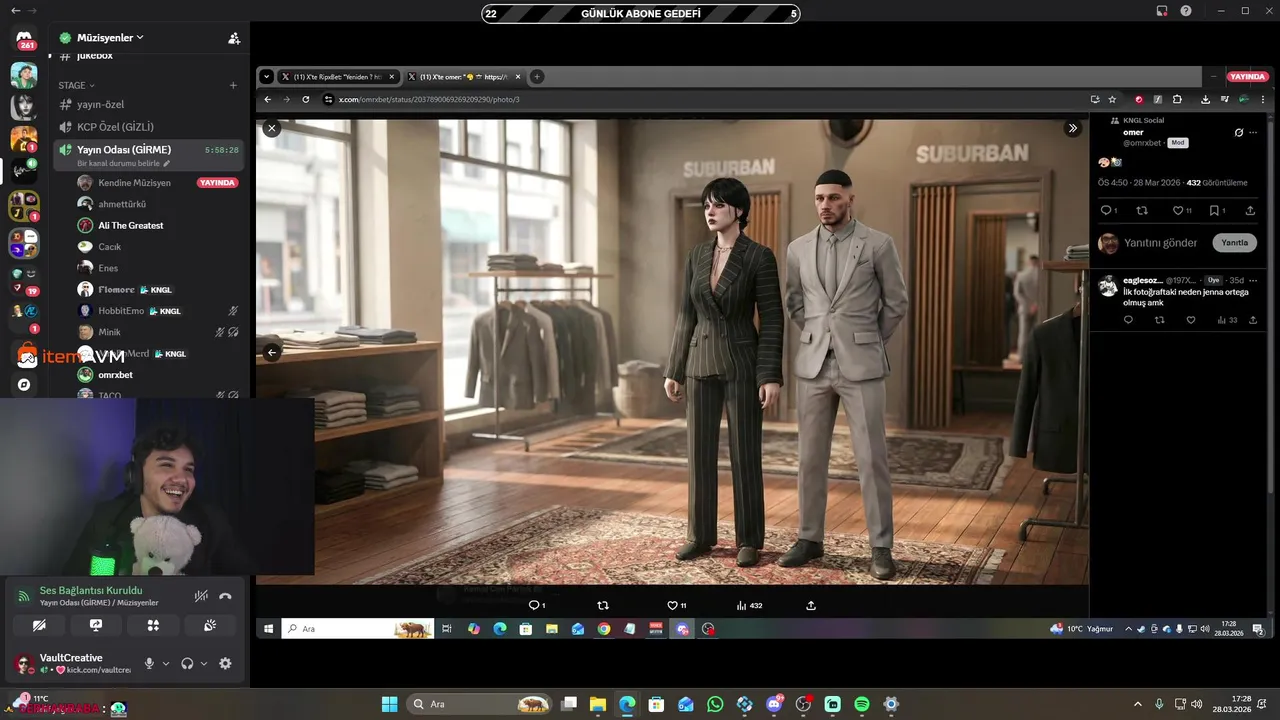Click the 'Yanıtını gönder' reply field
The height and width of the screenshot is (720, 1280).
click(1161, 243)
